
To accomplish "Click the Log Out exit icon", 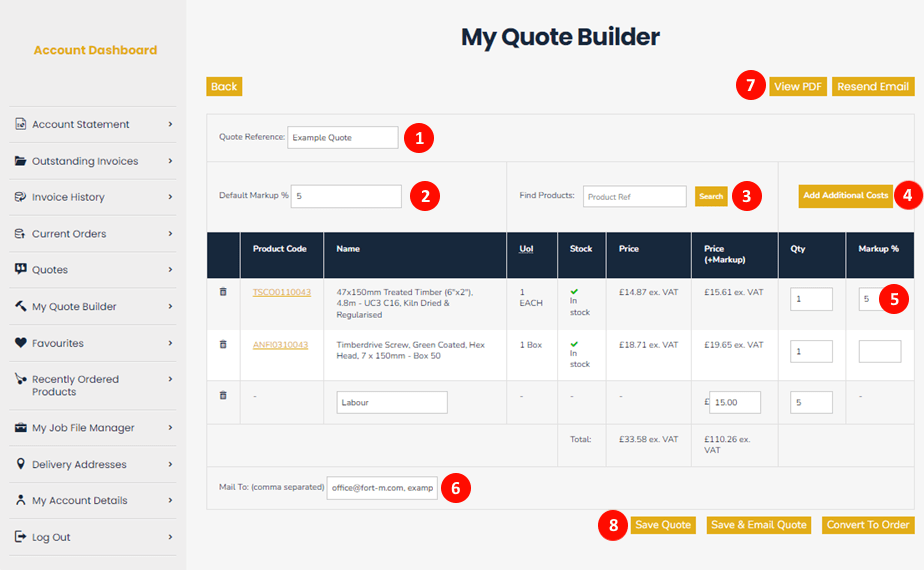I will [21, 536].
